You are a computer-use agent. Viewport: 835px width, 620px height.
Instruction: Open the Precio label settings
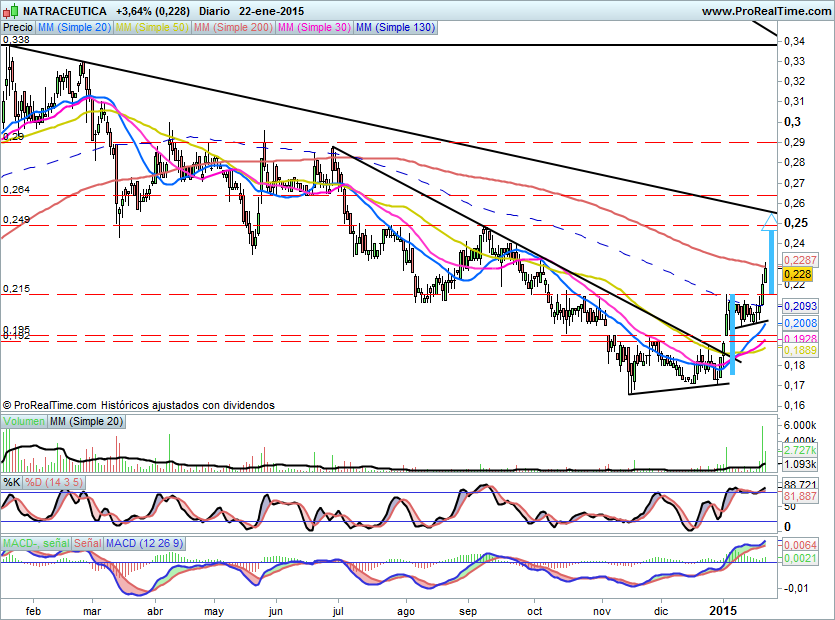coord(18,28)
